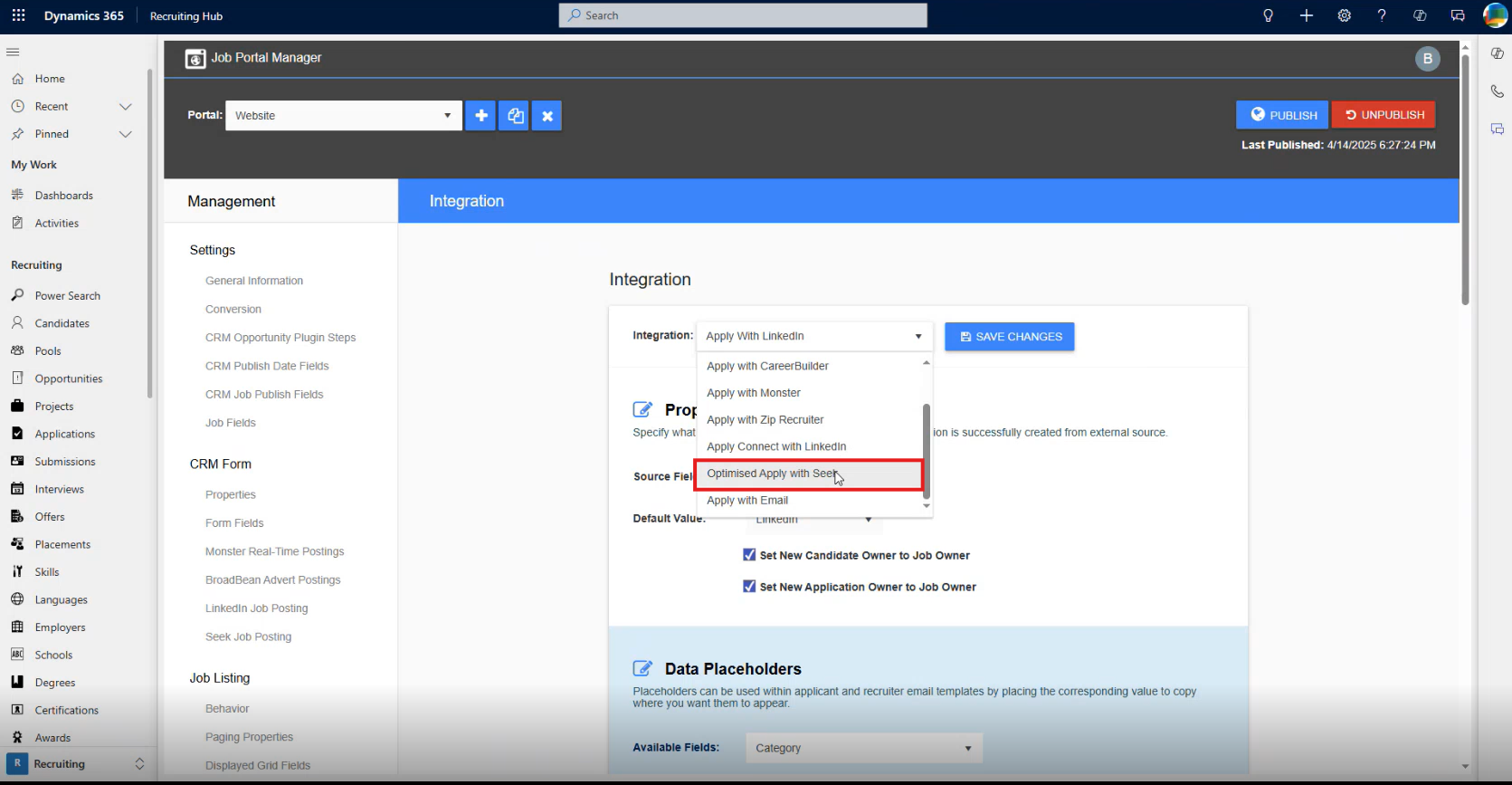Open Languages in the sidebar
This screenshot has height=785, width=1512.
click(x=61, y=599)
